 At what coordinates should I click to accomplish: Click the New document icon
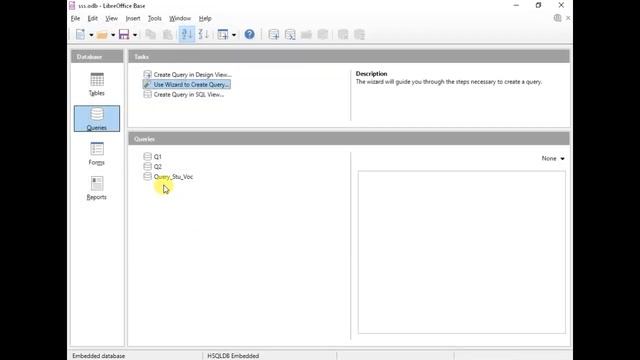[80, 35]
